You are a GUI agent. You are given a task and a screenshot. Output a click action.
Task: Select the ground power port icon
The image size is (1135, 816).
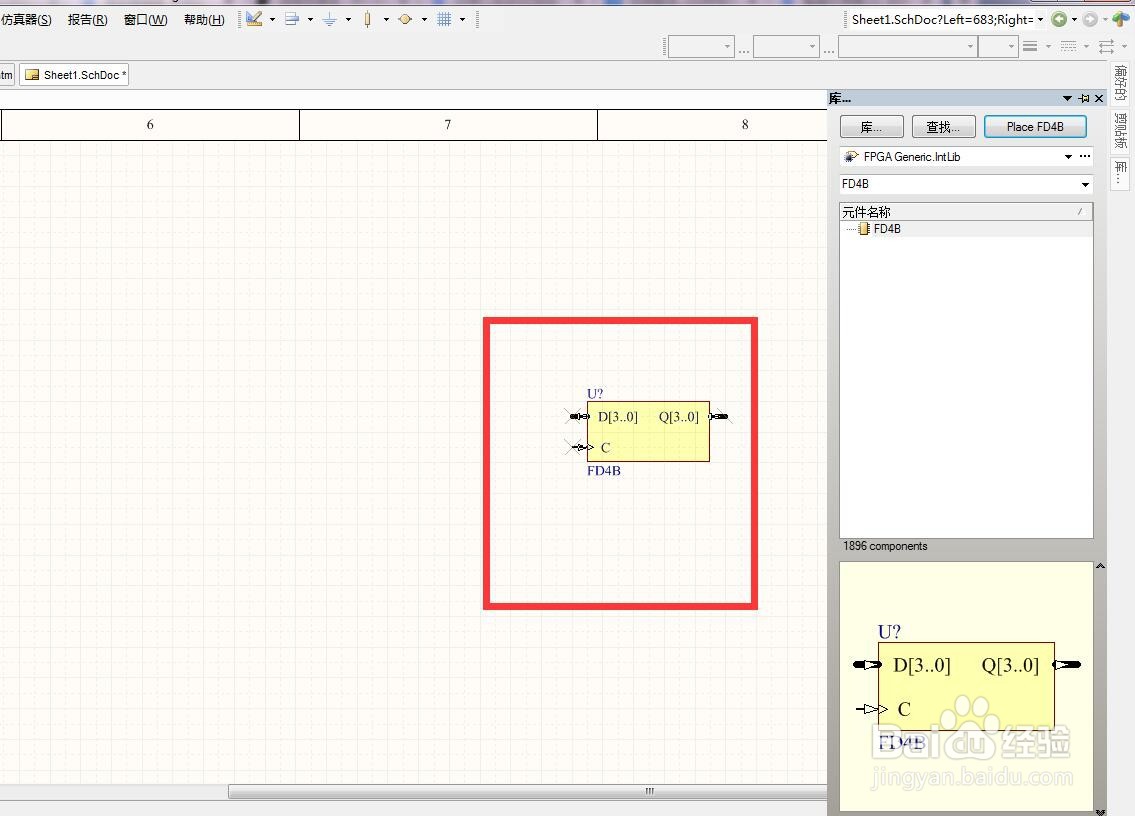[329, 19]
